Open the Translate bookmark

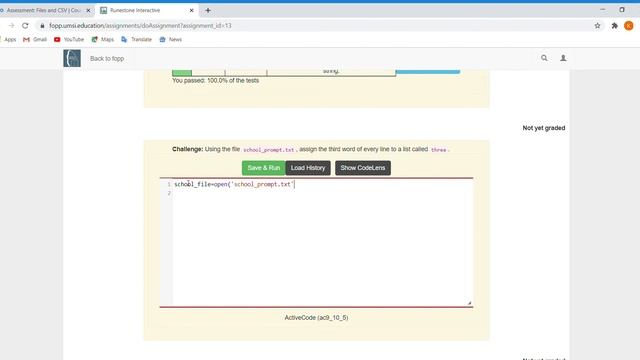click(x=137, y=40)
